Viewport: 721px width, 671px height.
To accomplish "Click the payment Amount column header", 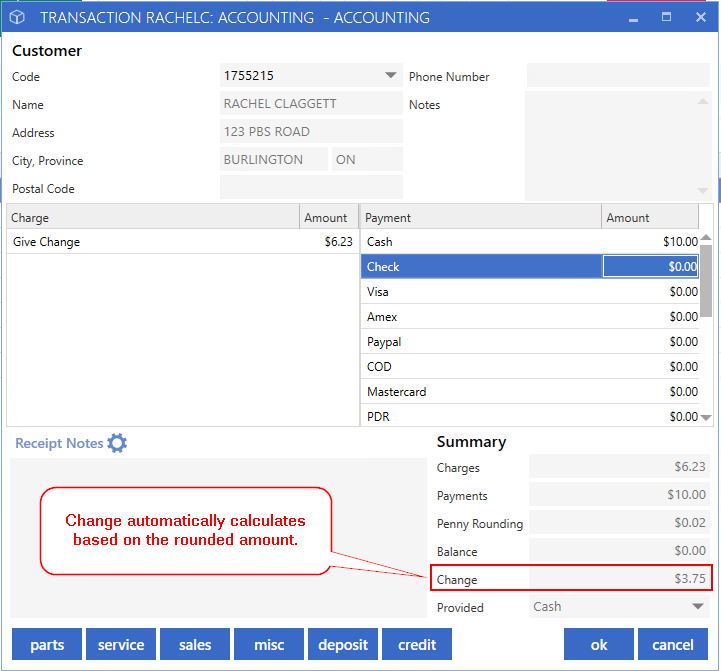I will (650, 217).
